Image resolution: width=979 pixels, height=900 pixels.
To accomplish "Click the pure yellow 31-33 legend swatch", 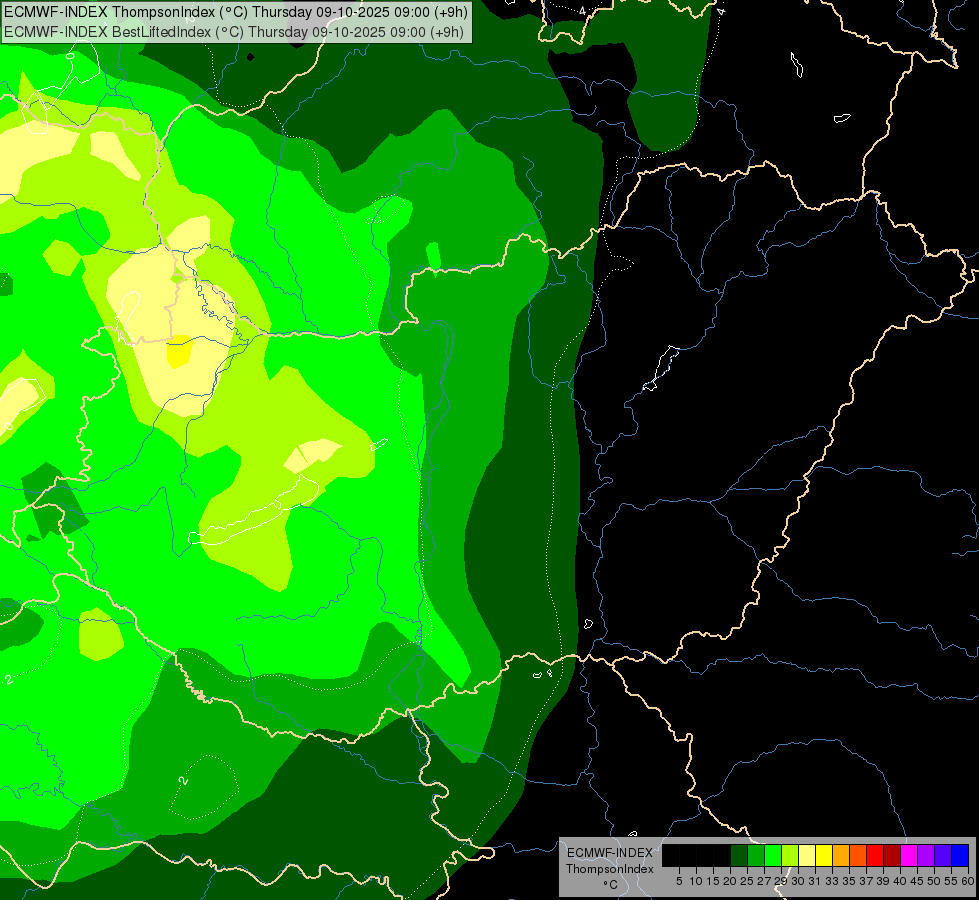I will [824, 855].
